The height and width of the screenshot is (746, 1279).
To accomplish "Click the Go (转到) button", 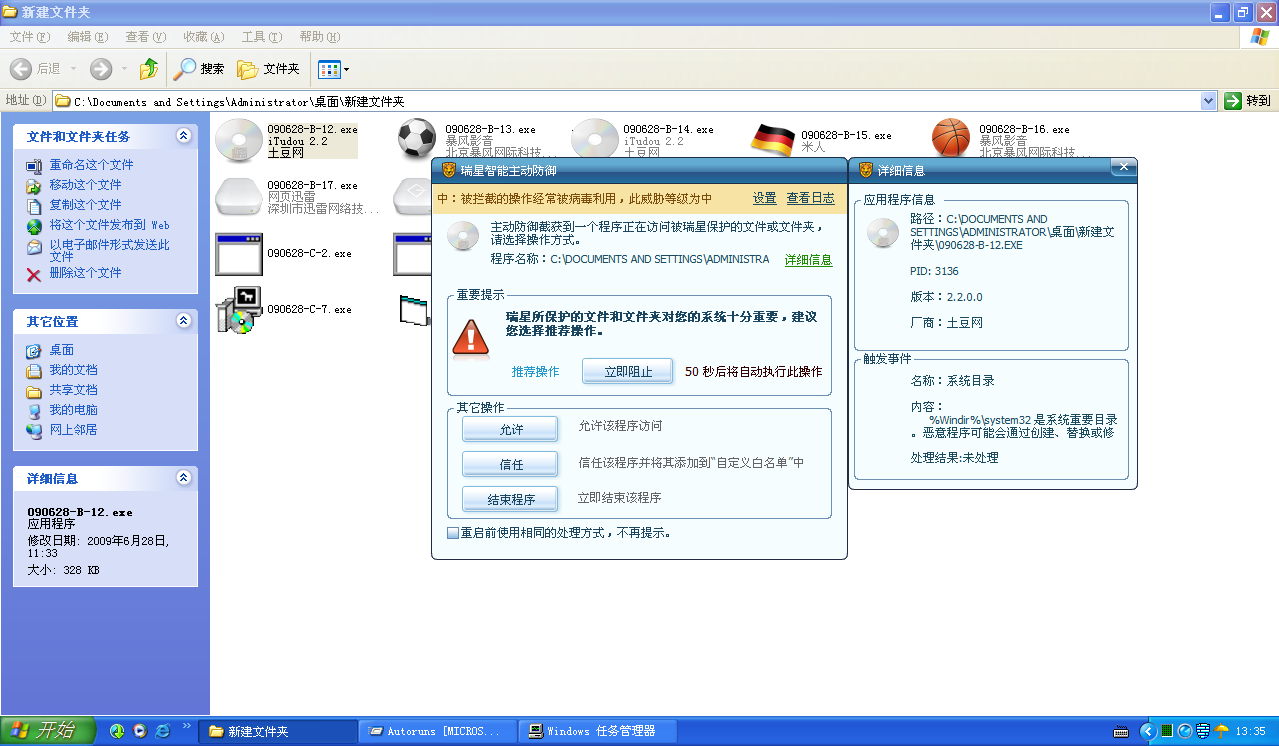I will [x=1248, y=101].
